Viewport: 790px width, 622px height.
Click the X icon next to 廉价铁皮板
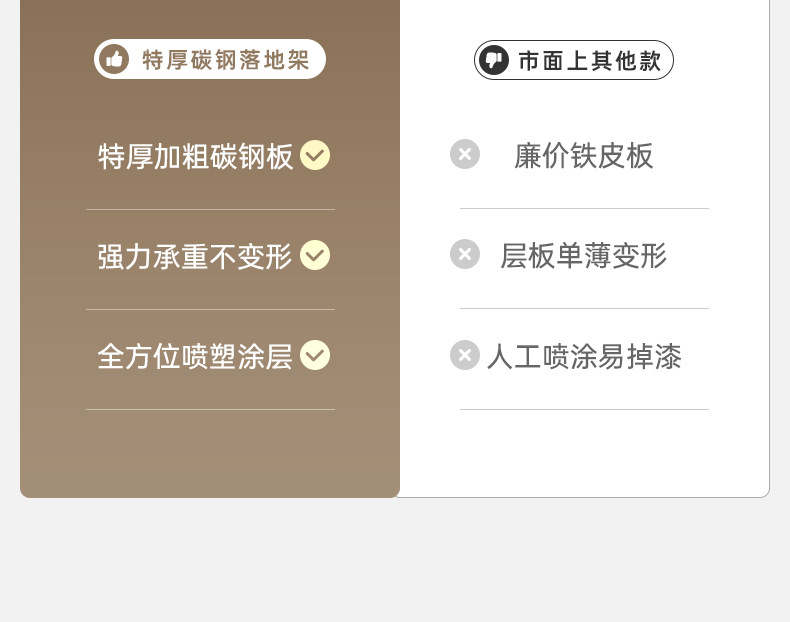465,154
